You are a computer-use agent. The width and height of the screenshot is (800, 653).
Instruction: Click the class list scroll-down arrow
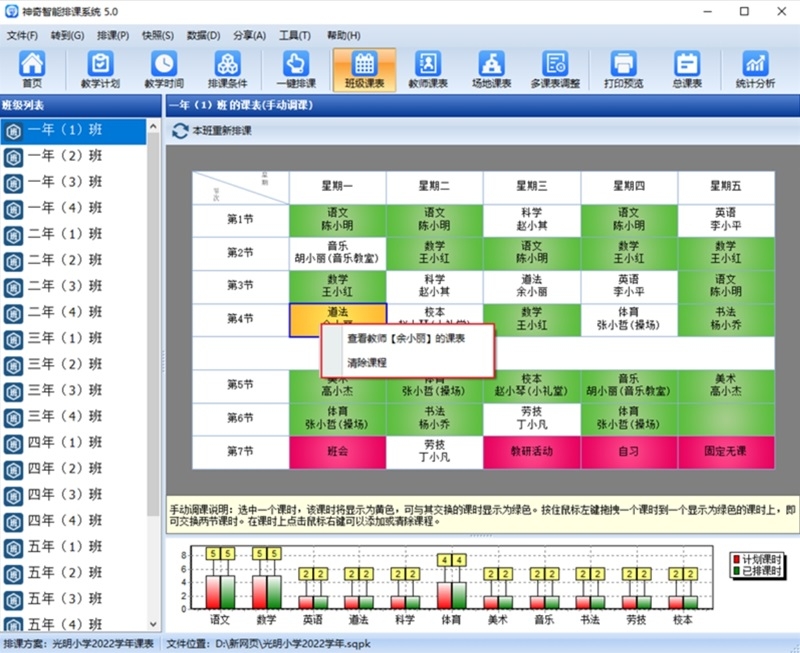coord(154,624)
